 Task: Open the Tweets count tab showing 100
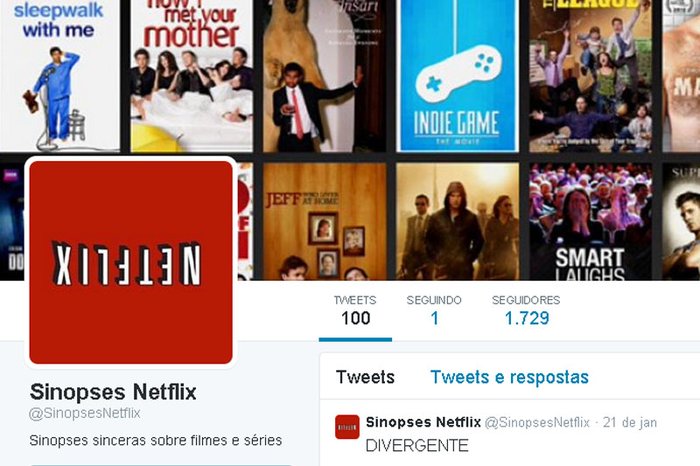pyautogui.click(x=355, y=311)
